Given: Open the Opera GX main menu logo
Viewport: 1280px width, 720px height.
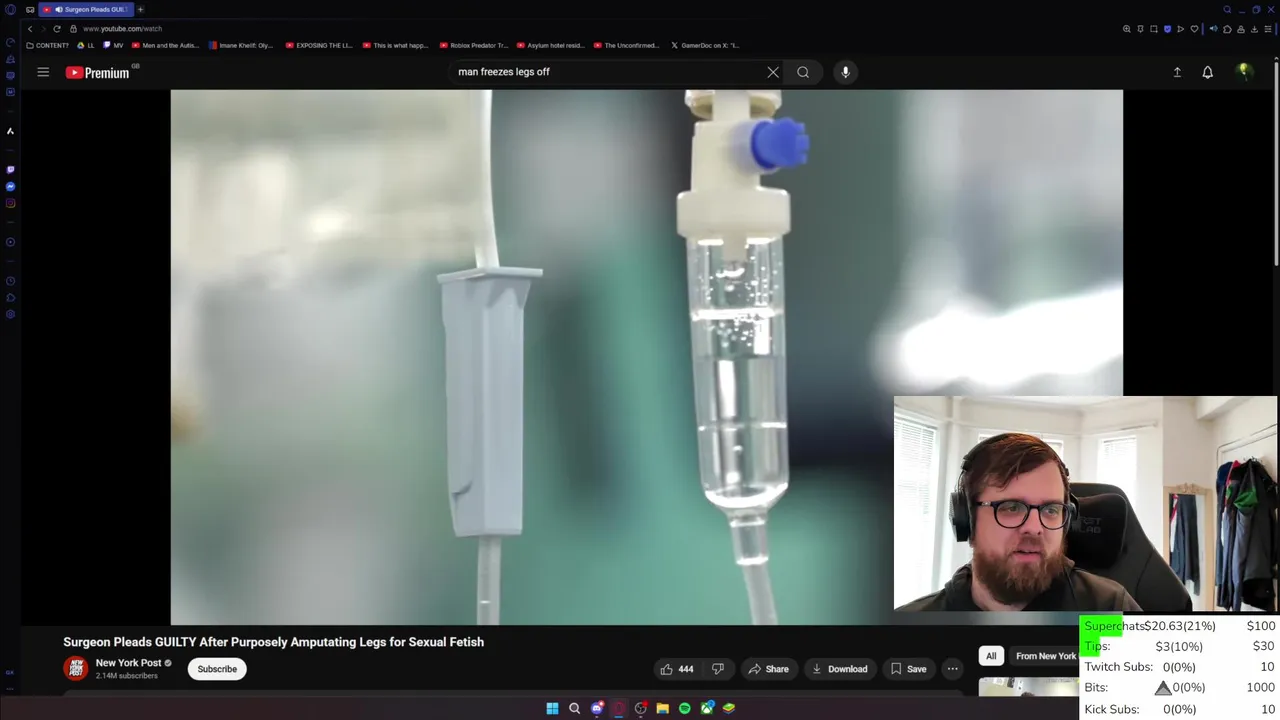Looking at the screenshot, I should click(10, 10).
